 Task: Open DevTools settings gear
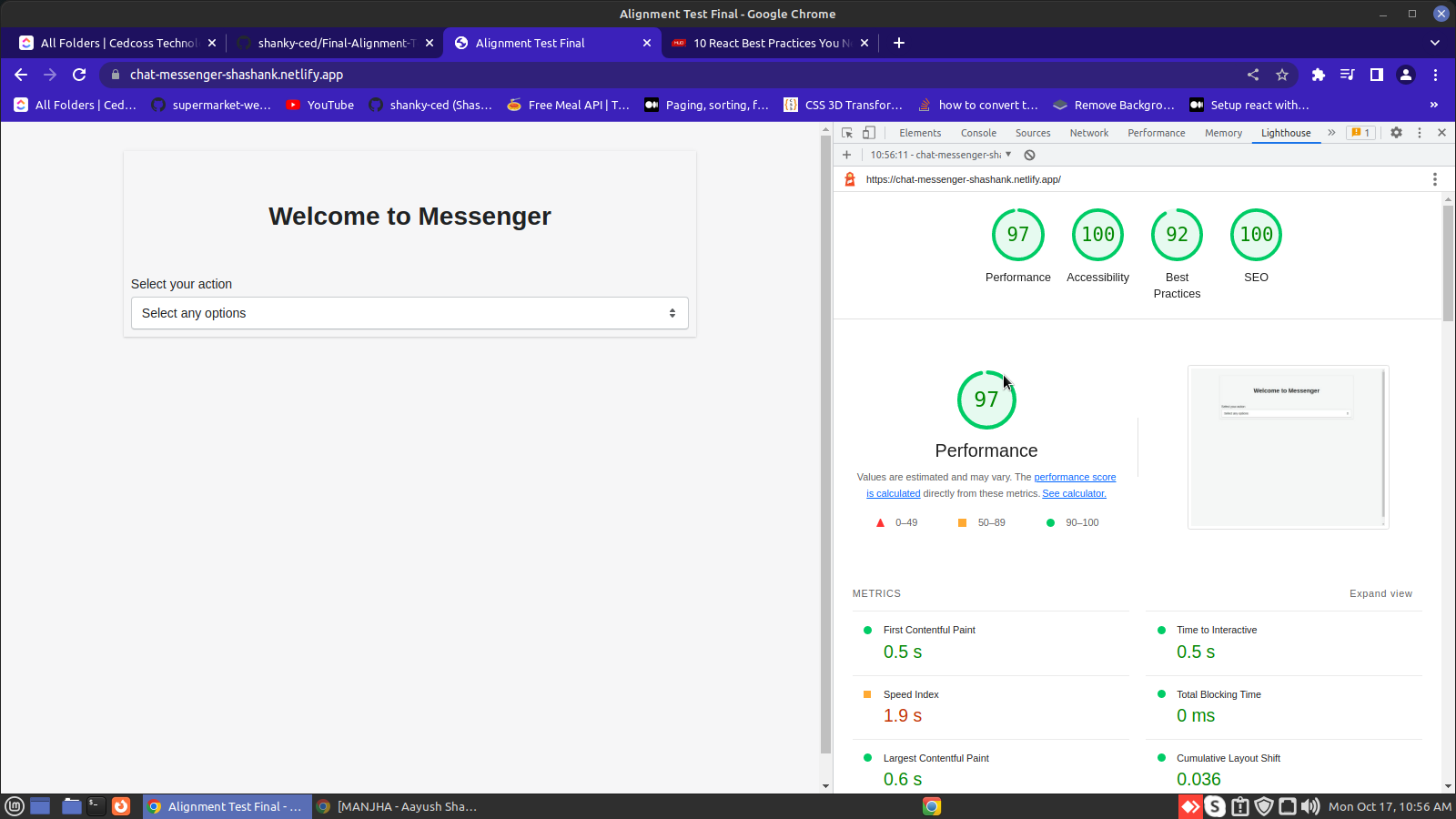(x=1396, y=132)
